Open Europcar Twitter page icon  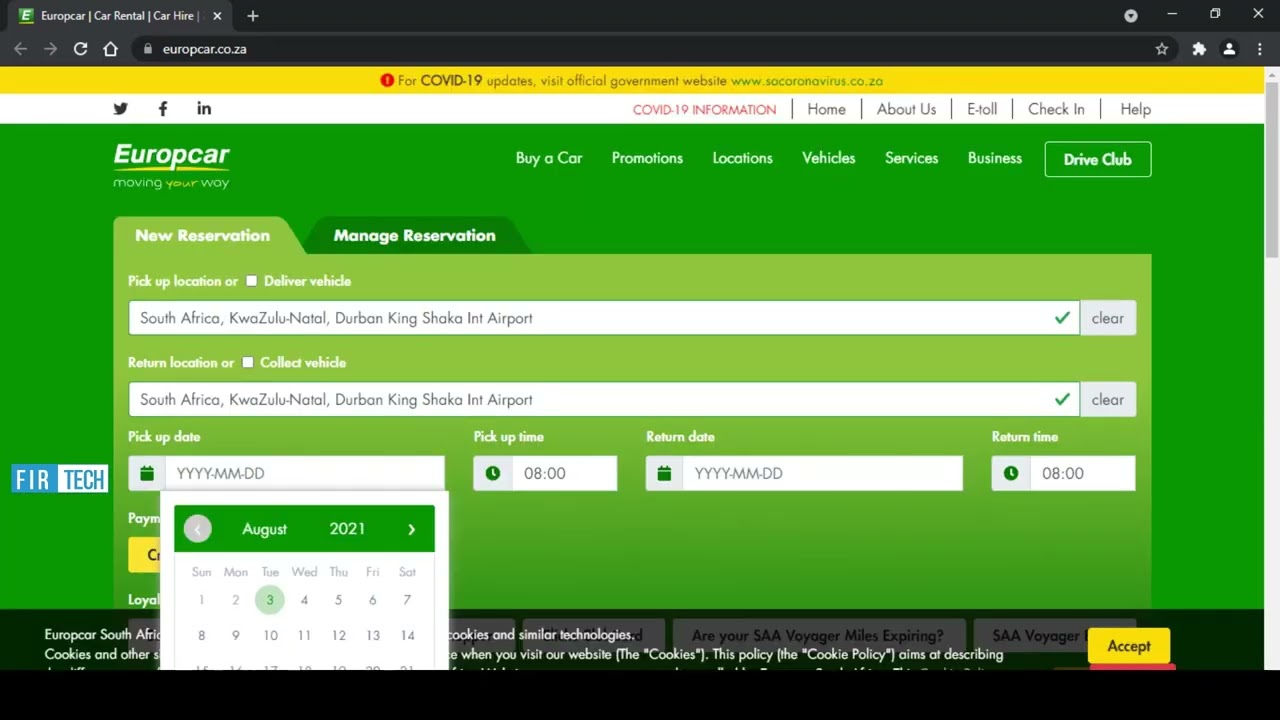point(120,109)
